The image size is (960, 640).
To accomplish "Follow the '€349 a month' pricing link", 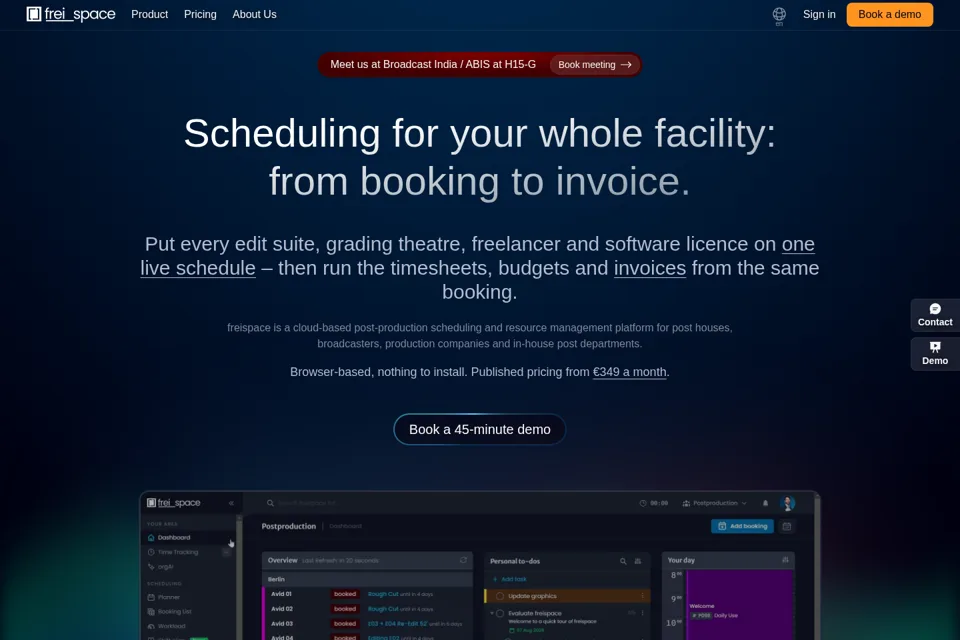I will 629,372.
